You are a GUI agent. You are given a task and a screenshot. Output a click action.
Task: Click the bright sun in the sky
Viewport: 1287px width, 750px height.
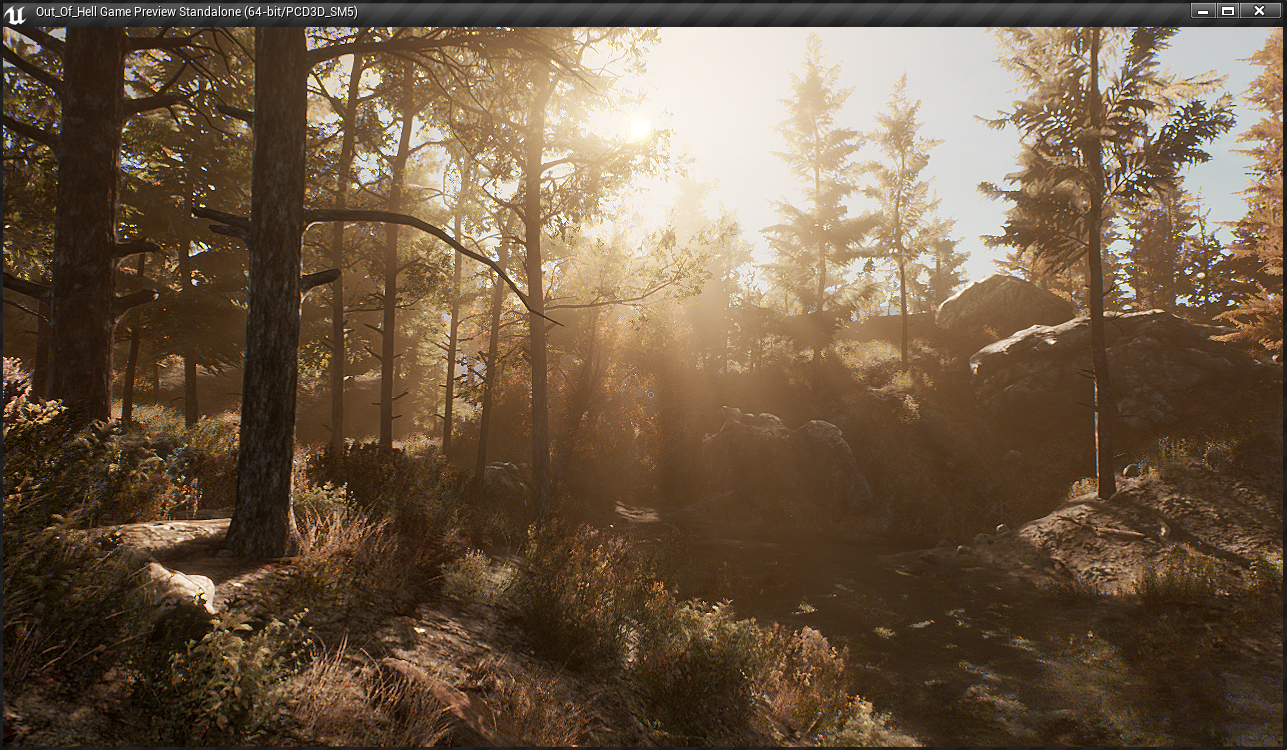(638, 127)
